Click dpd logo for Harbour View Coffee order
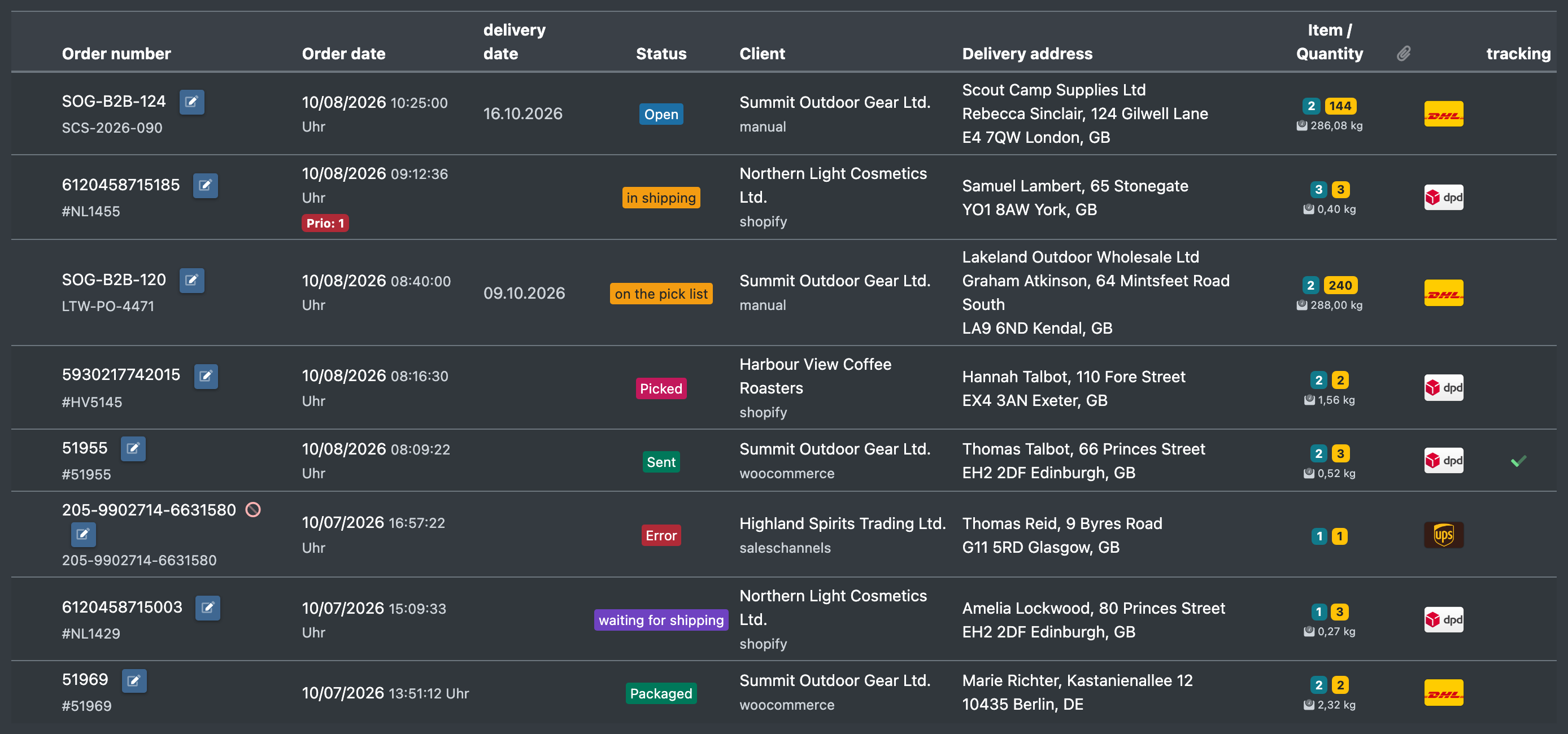Viewport: 1568px width, 734px height. pos(1443,388)
